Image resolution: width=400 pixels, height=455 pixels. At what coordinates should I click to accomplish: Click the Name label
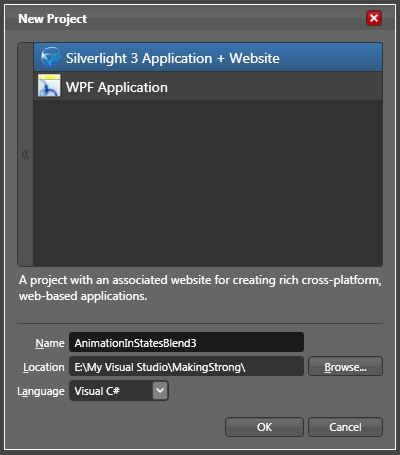[x=50, y=343]
